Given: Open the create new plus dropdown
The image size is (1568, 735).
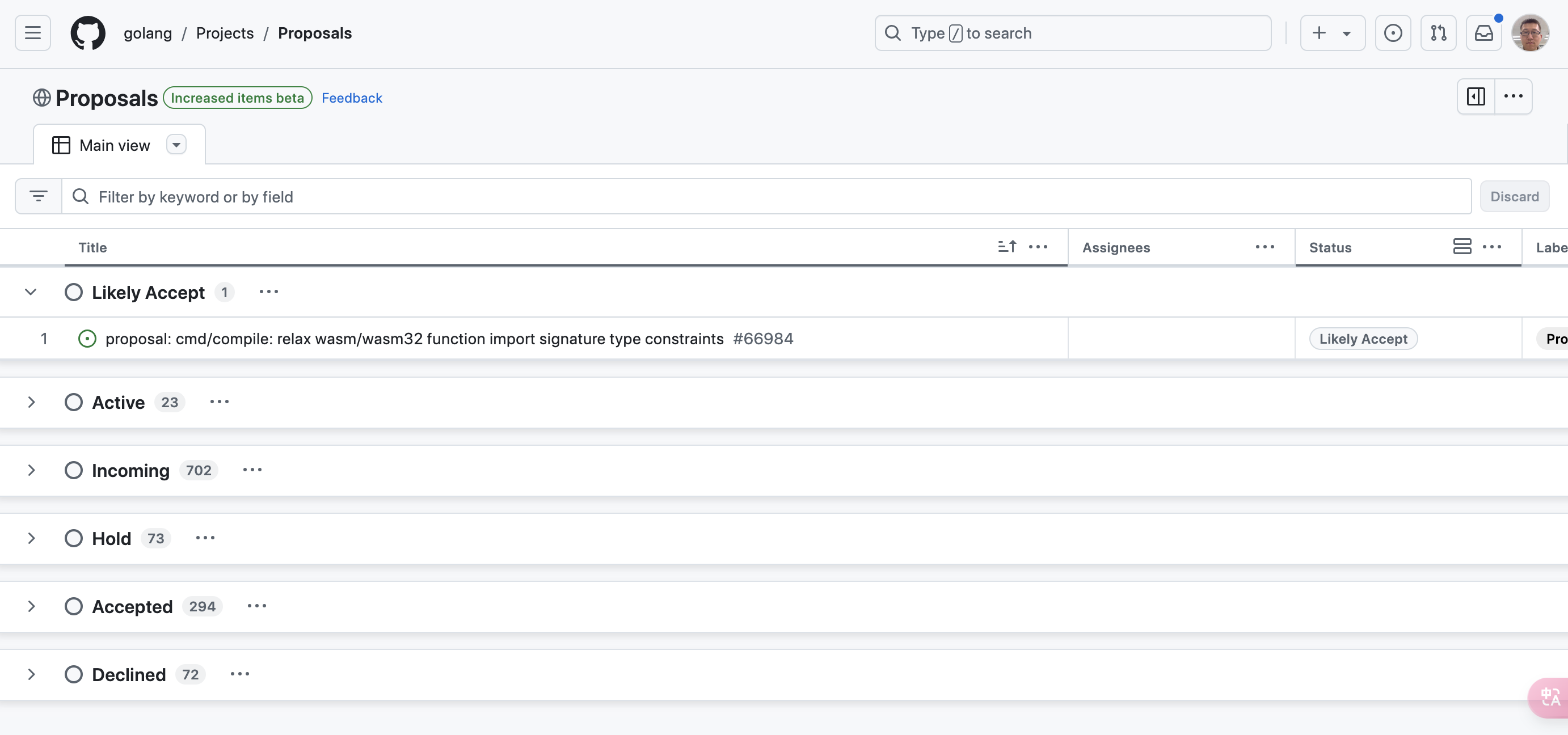Looking at the screenshot, I should click(1333, 33).
